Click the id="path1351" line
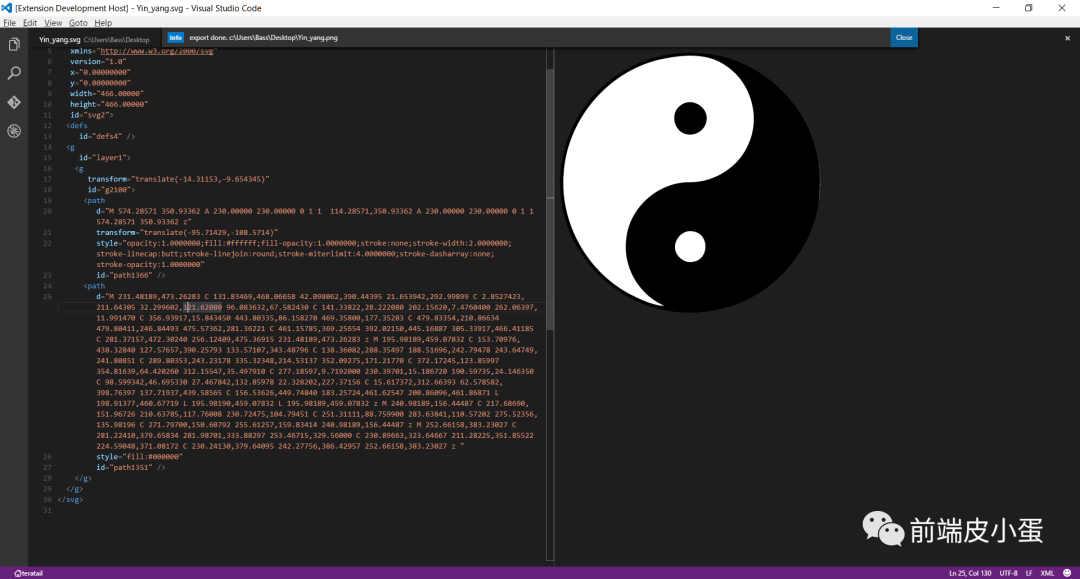The width and height of the screenshot is (1080, 579). 131,467
